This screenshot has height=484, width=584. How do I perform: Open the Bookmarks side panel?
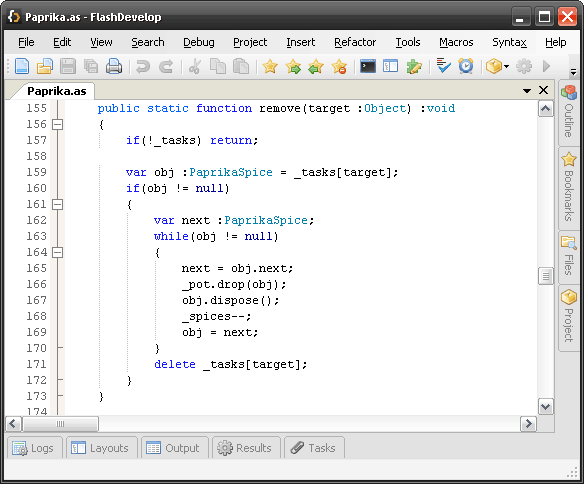[x=569, y=188]
